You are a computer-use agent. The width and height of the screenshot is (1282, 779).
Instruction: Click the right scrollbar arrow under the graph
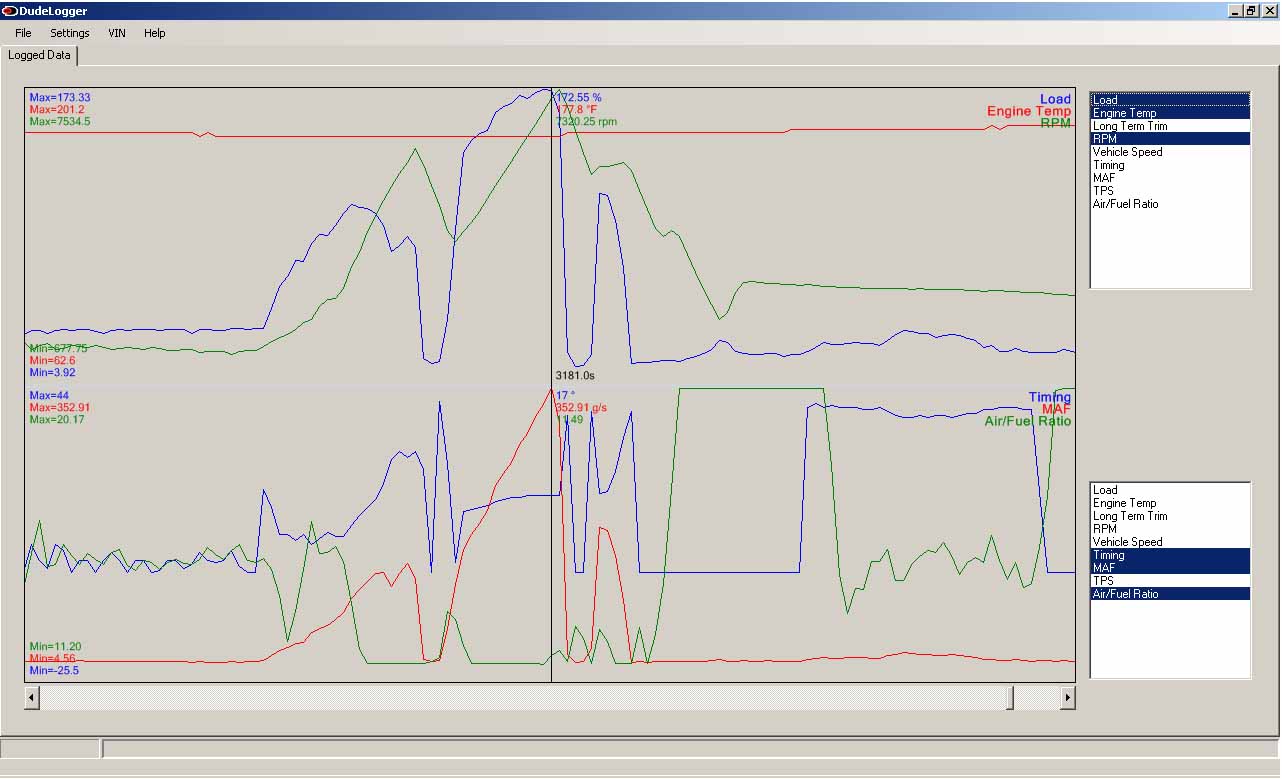(x=1068, y=697)
